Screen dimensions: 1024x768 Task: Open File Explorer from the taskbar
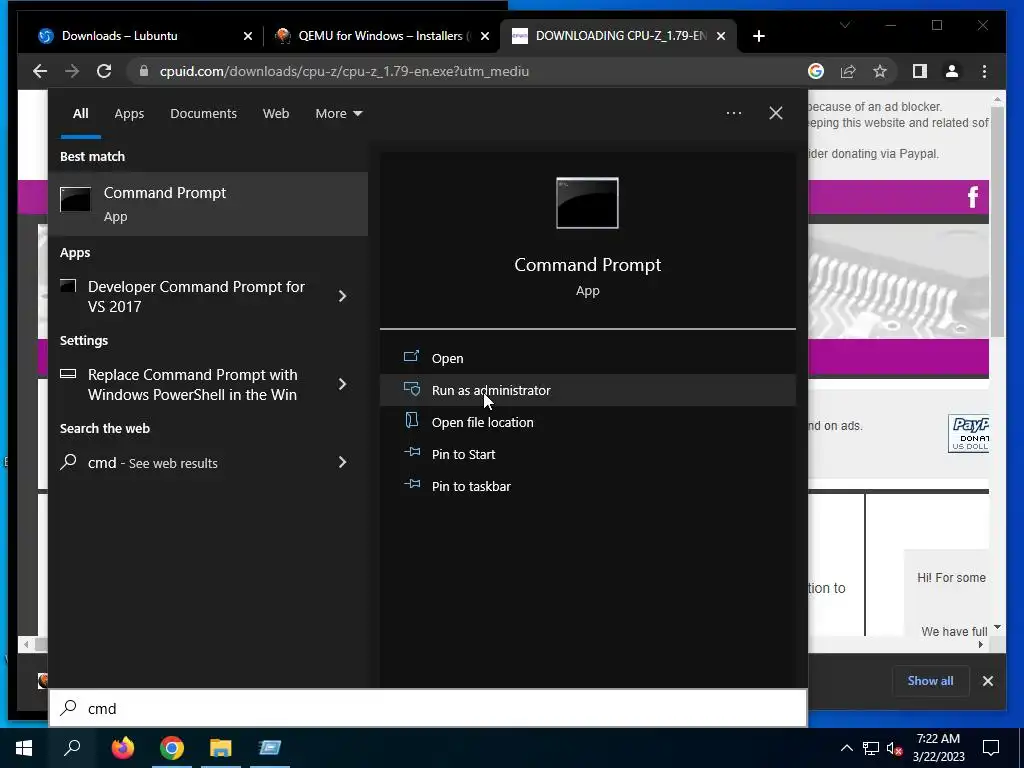[221, 748]
